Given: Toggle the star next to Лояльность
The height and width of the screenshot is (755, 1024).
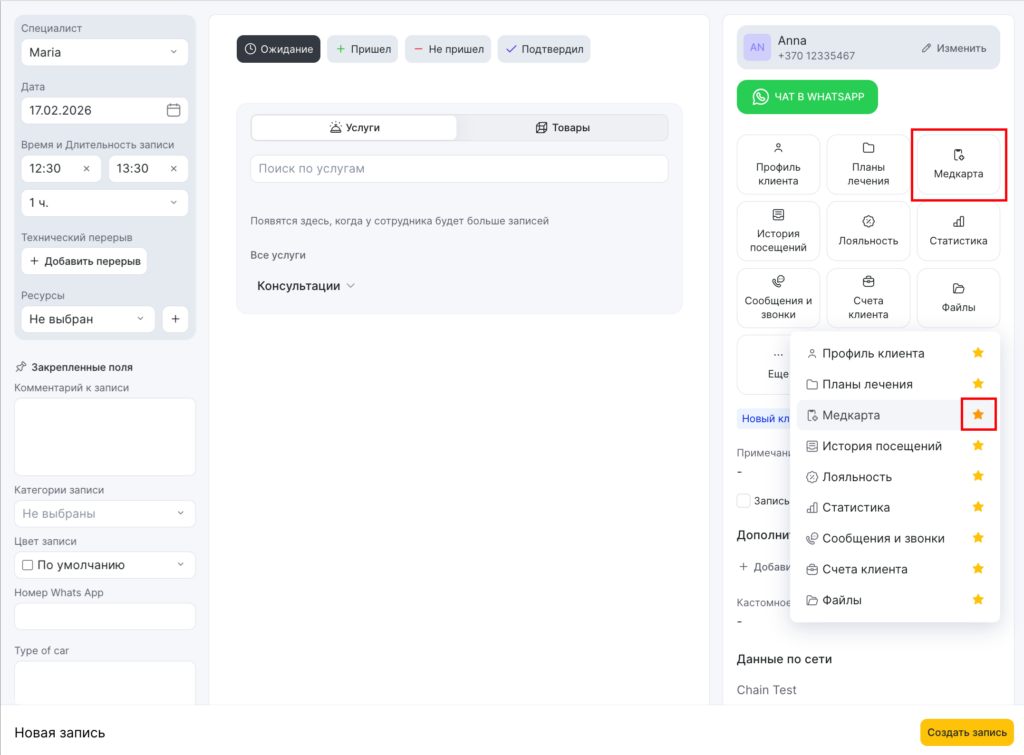Looking at the screenshot, I should click(x=978, y=477).
